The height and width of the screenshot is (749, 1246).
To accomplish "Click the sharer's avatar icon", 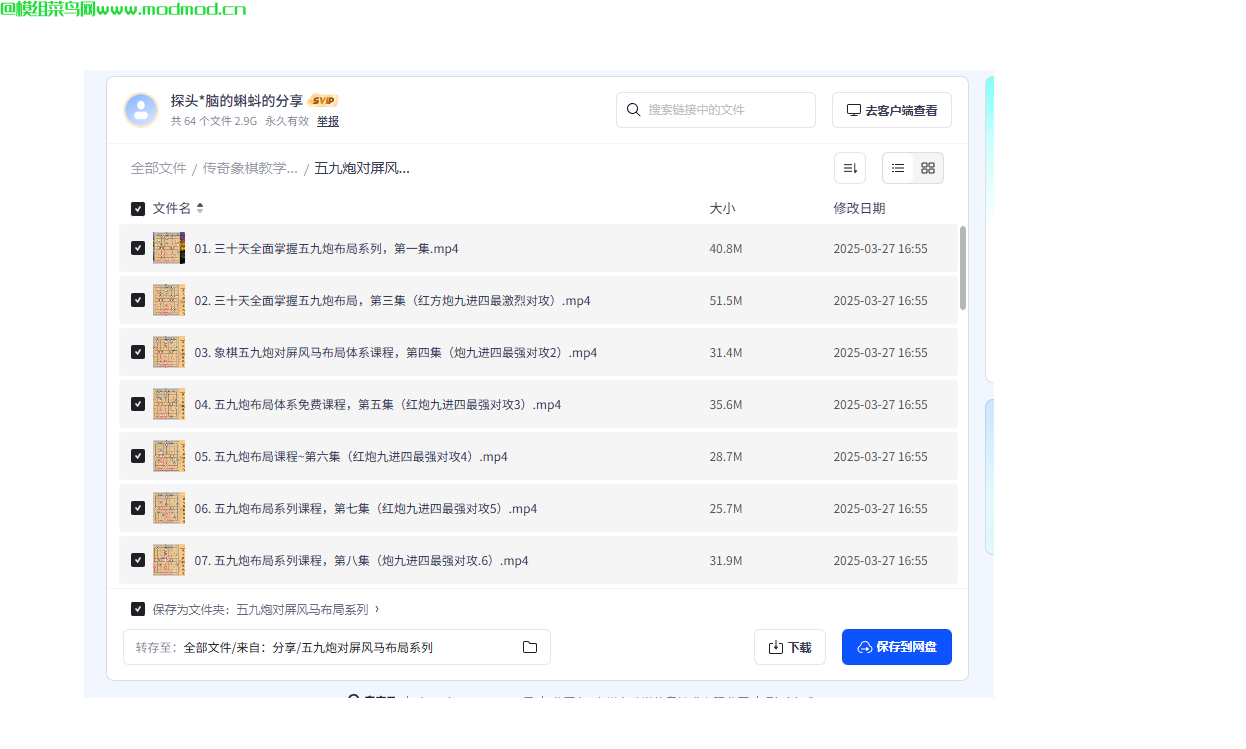I will (141, 110).
